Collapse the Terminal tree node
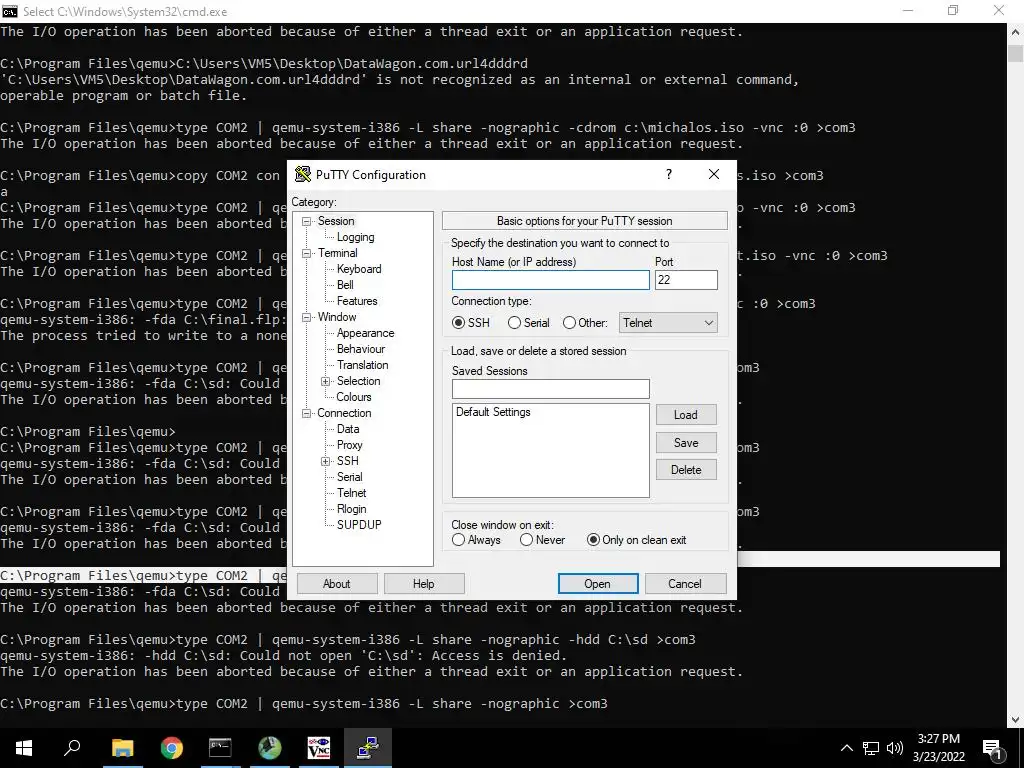This screenshot has height=768, width=1024. (x=306, y=253)
